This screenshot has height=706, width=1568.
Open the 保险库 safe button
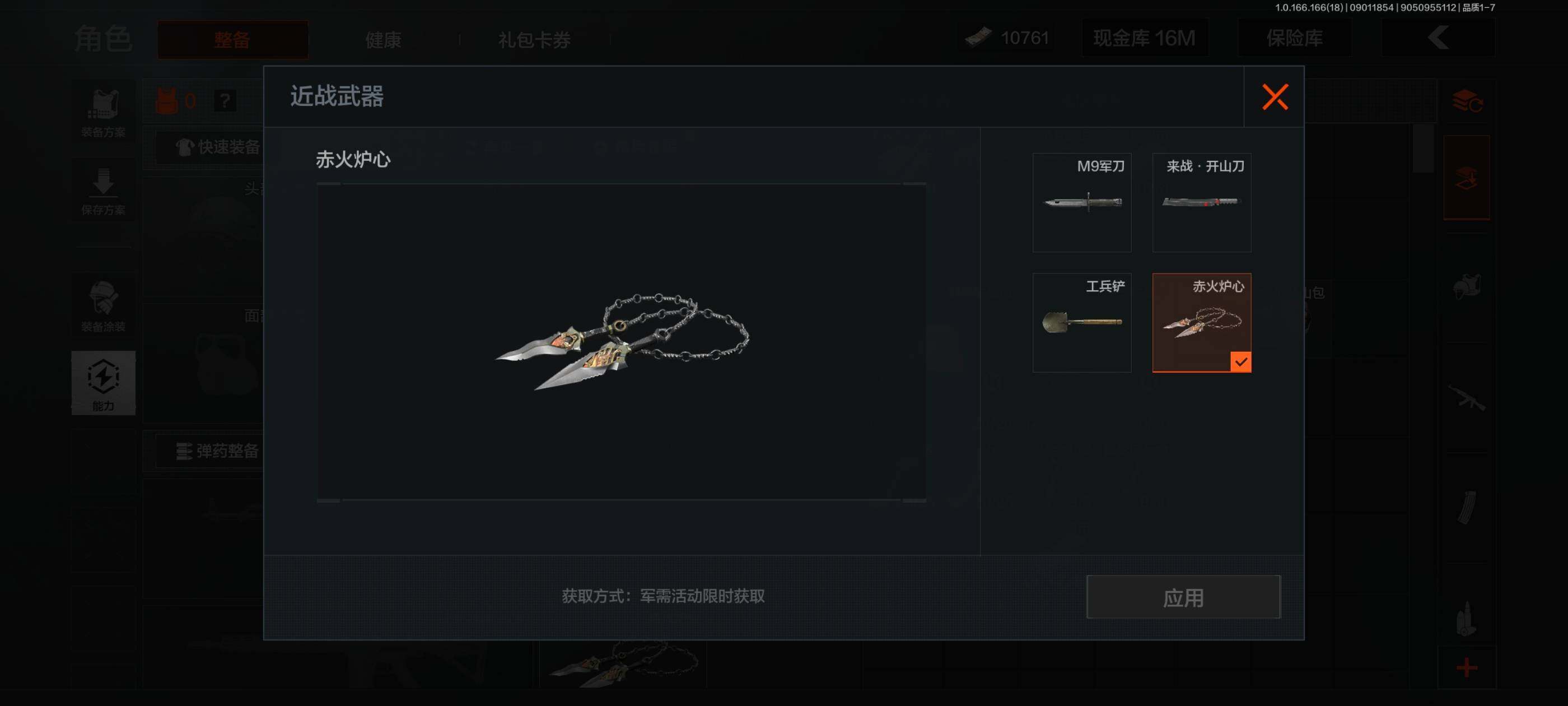[x=1294, y=38]
